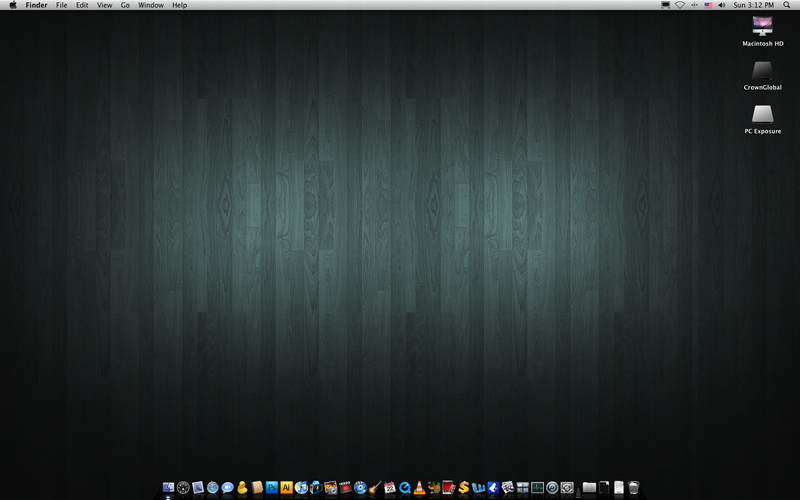This screenshot has height=500, width=800.
Task: Open the Window menu
Action: pos(151,5)
